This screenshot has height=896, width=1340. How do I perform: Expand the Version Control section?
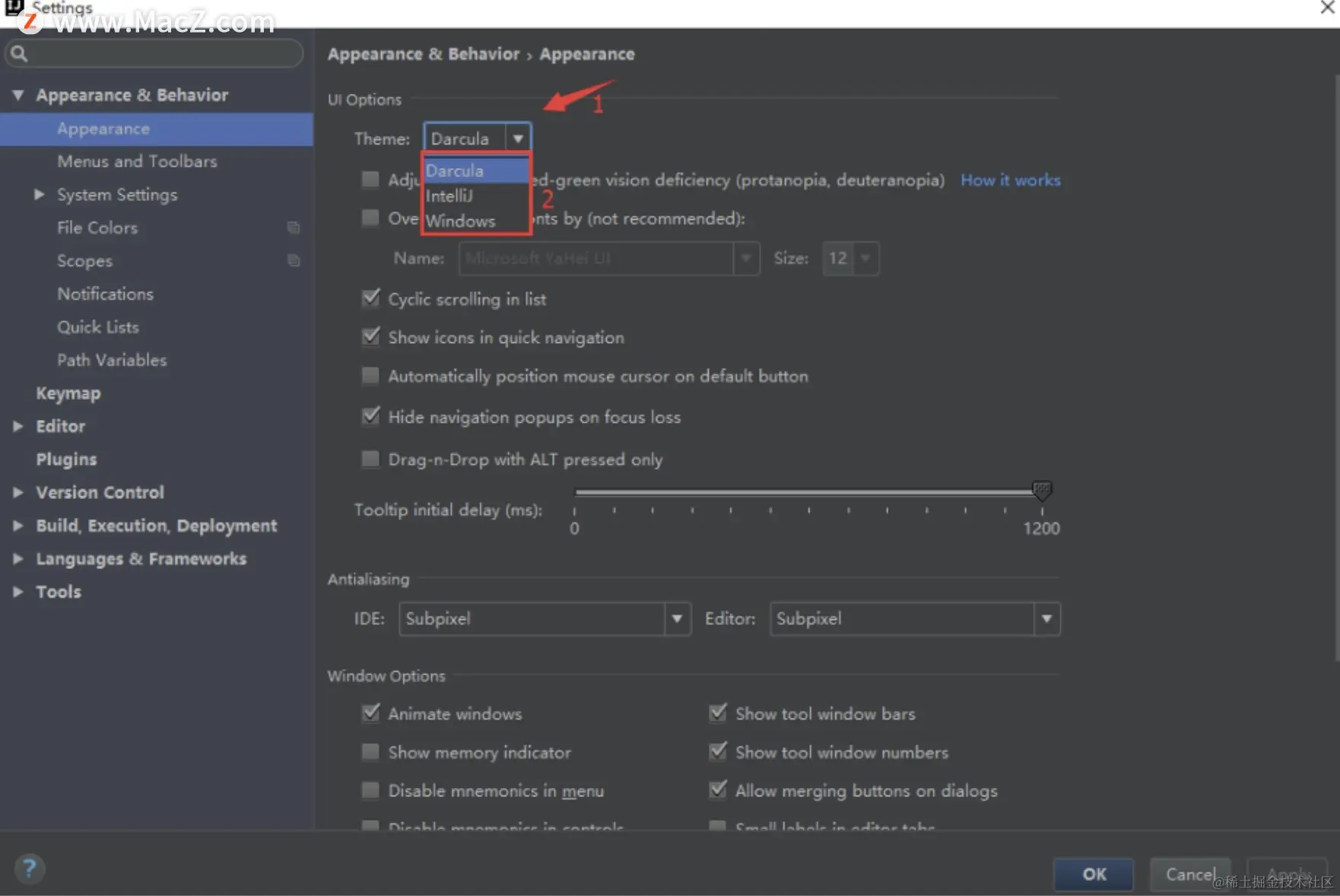pyautogui.click(x=17, y=492)
